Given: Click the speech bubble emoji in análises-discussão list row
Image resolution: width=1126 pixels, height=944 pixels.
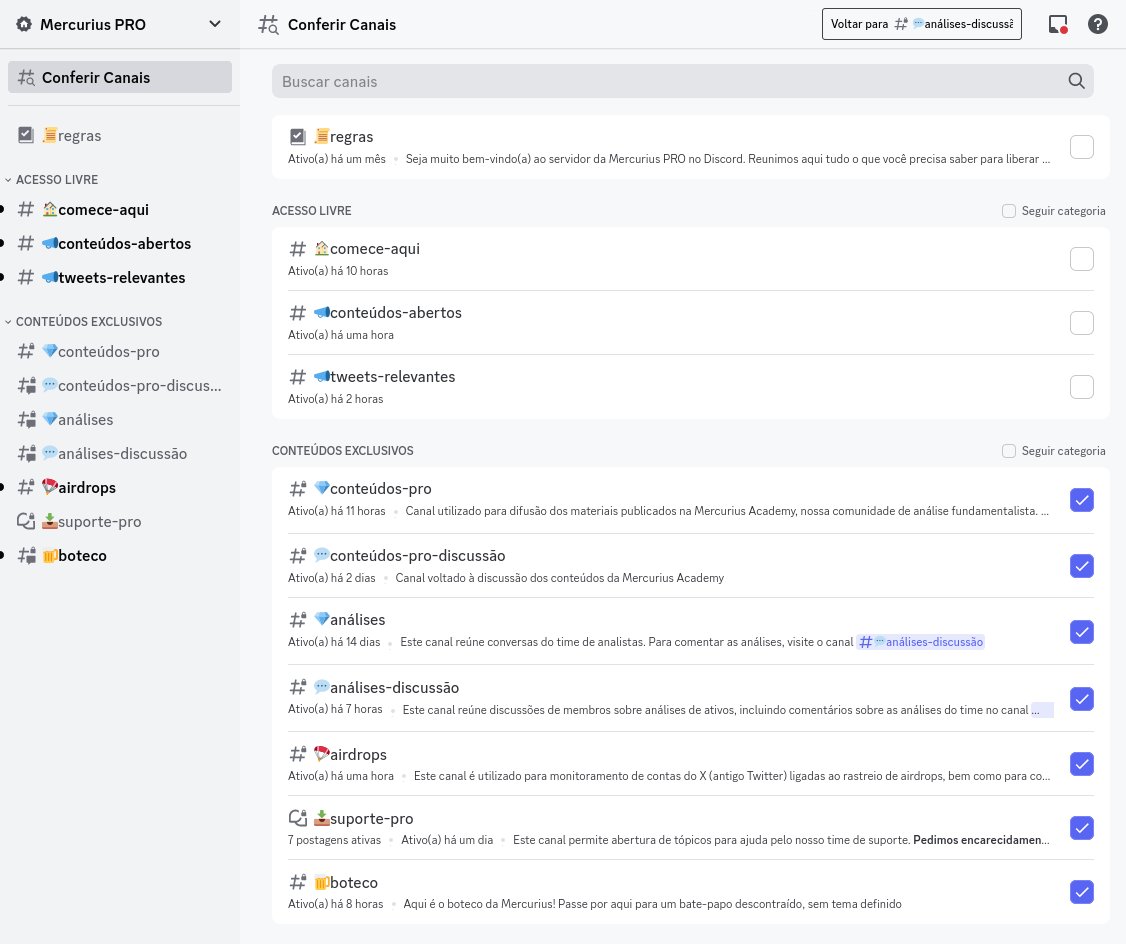Looking at the screenshot, I should coord(322,687).
